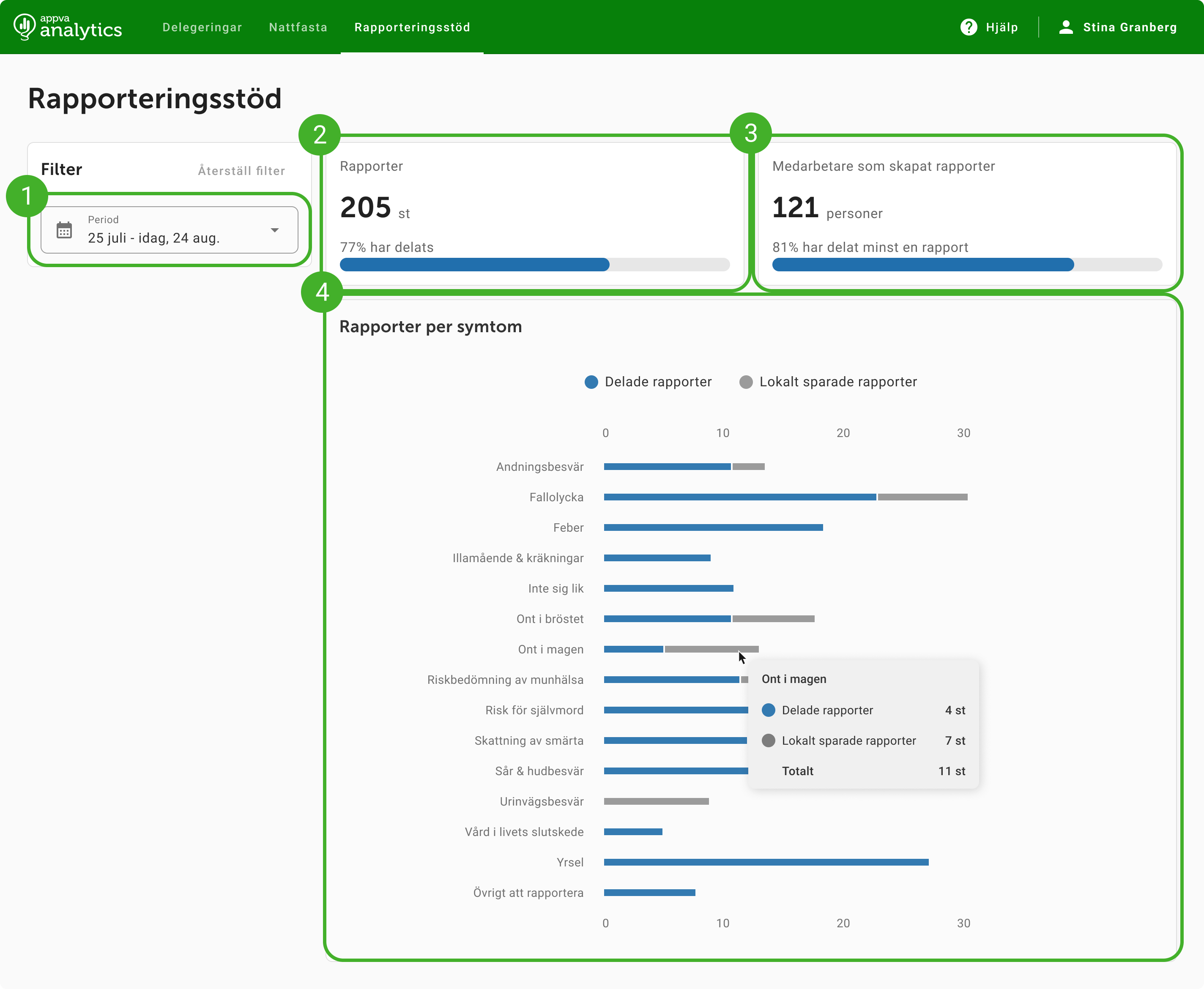Click the calendar icon in Period field

(64, 230)
